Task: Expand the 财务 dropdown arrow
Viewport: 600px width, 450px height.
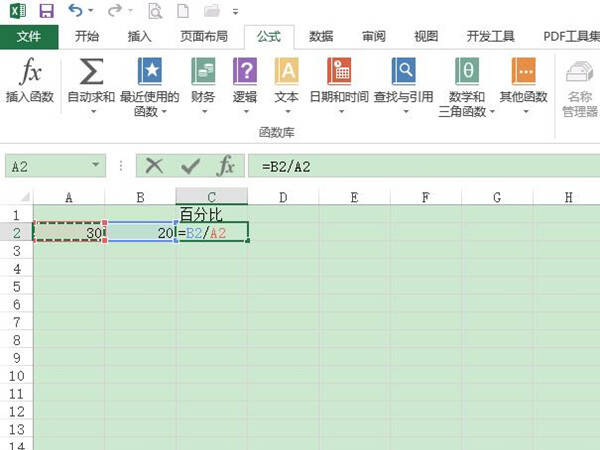Action: pyautogui.click(x=204, y=112)
